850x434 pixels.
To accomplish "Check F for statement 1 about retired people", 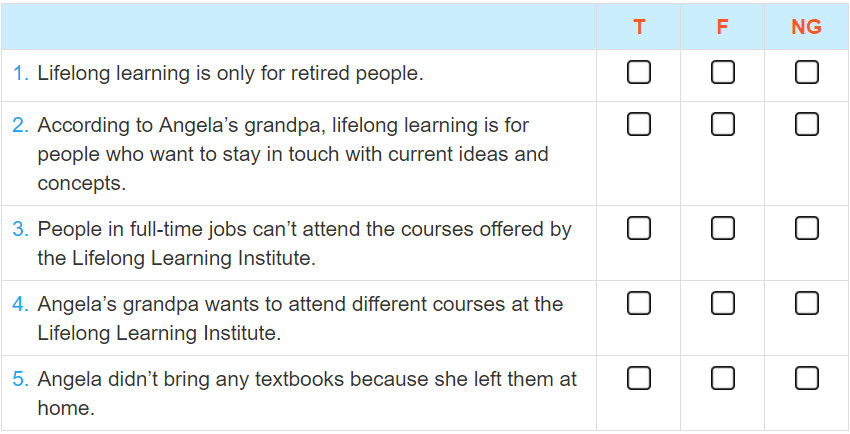I will tap(723, 73).
